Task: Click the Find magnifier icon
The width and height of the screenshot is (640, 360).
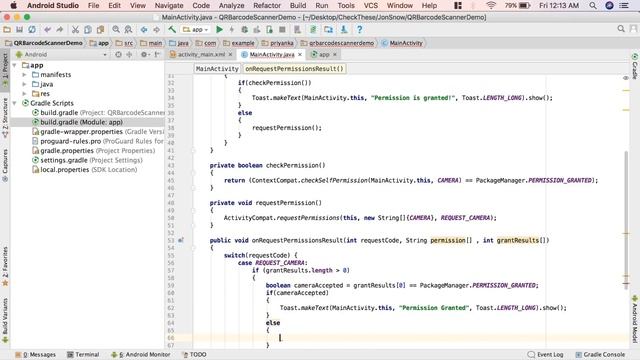Action: tap(116, 29)
